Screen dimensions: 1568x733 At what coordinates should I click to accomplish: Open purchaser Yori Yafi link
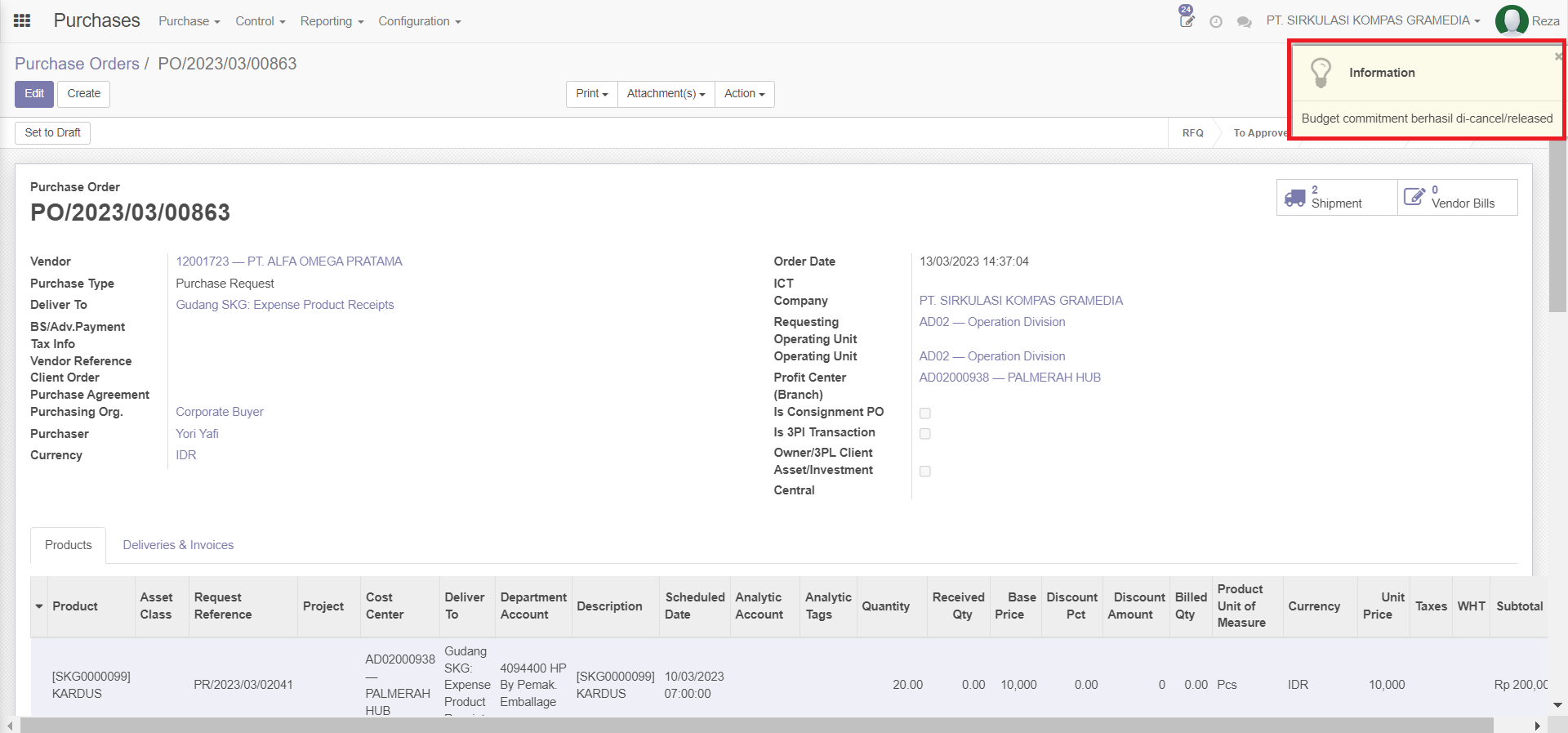pos(197,434)
